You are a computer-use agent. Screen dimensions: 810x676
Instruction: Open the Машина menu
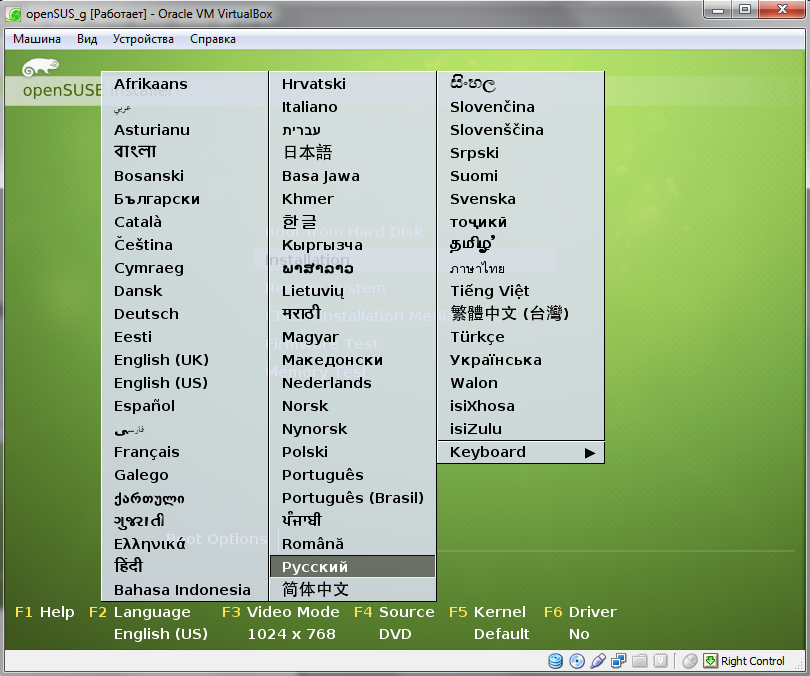tap(37, 39)
